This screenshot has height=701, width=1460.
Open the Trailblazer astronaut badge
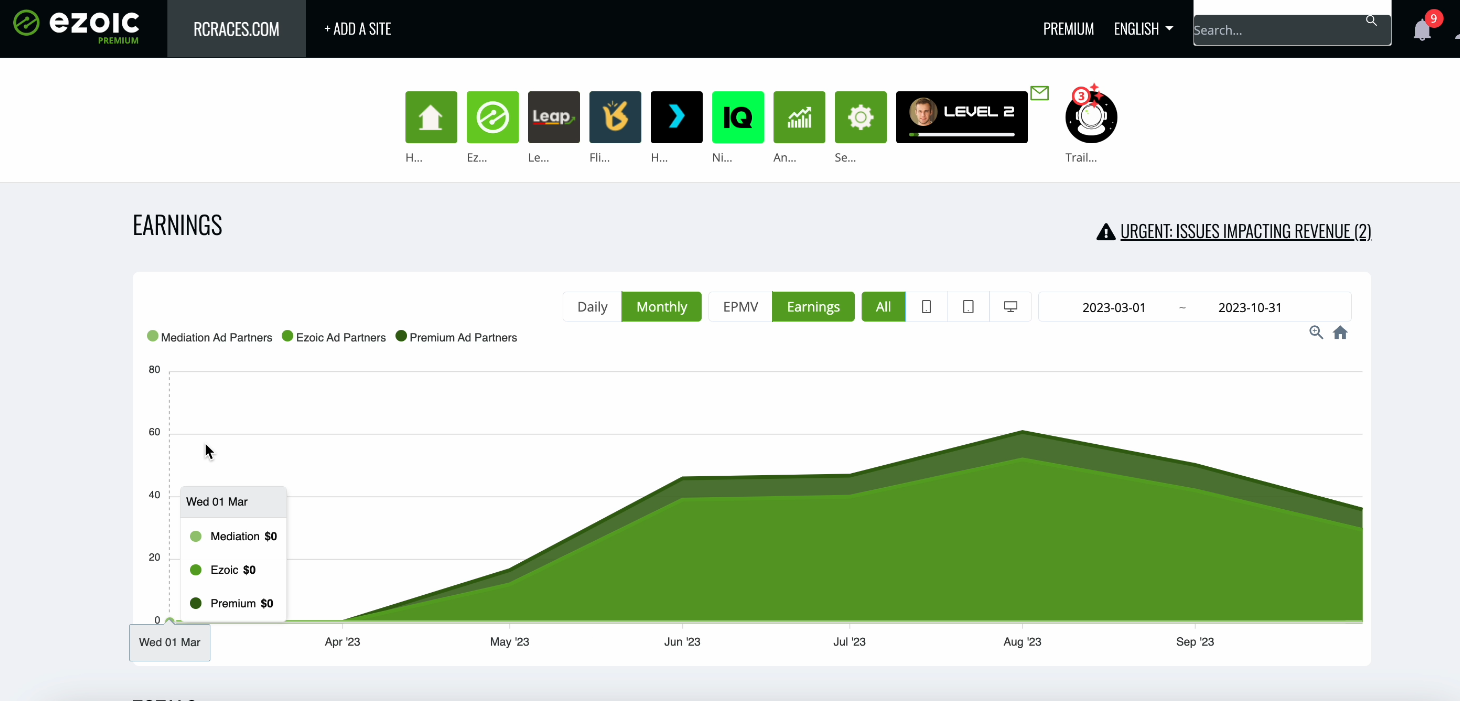coord(1091,115)
